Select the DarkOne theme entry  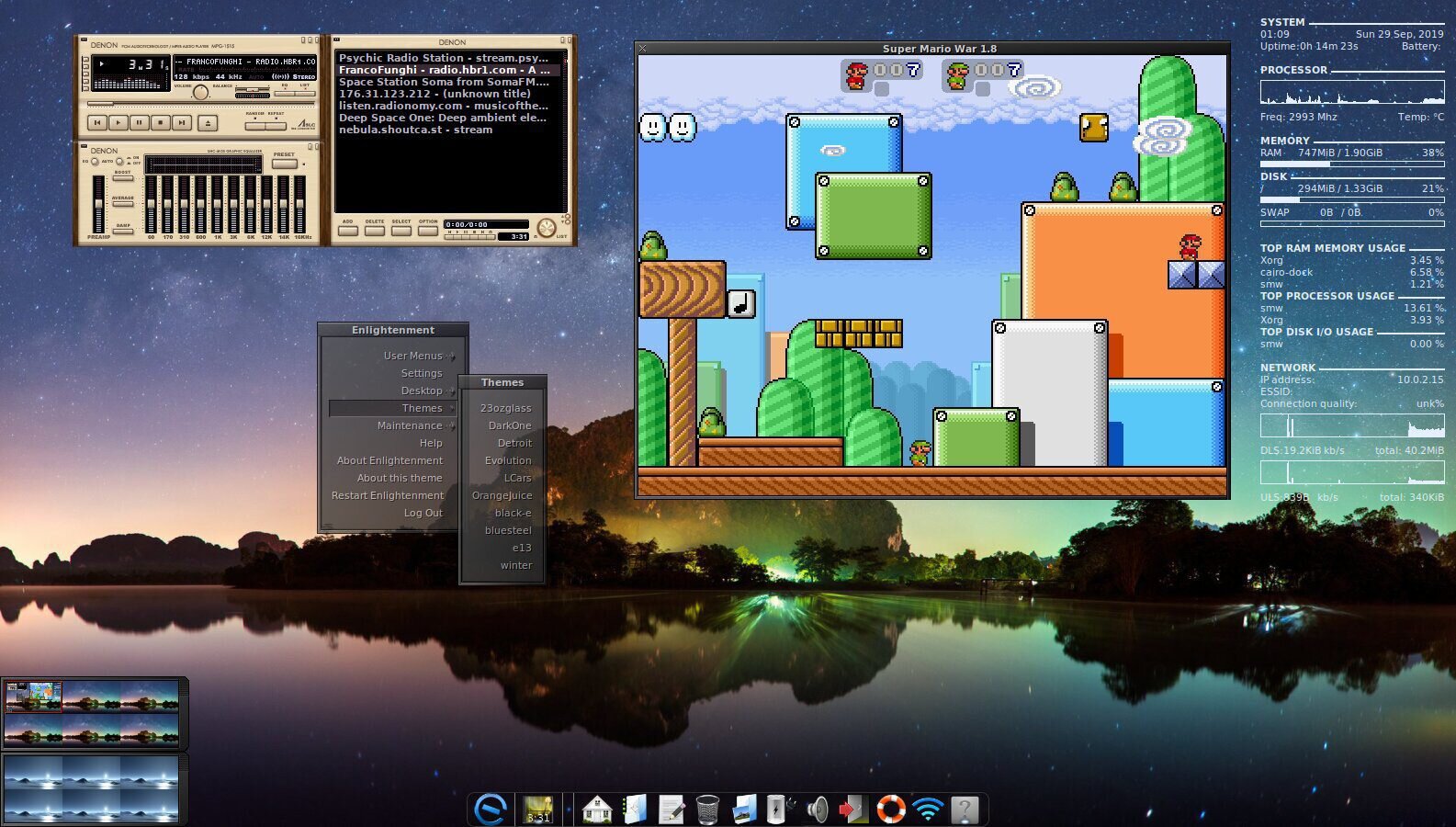(510, 425)
